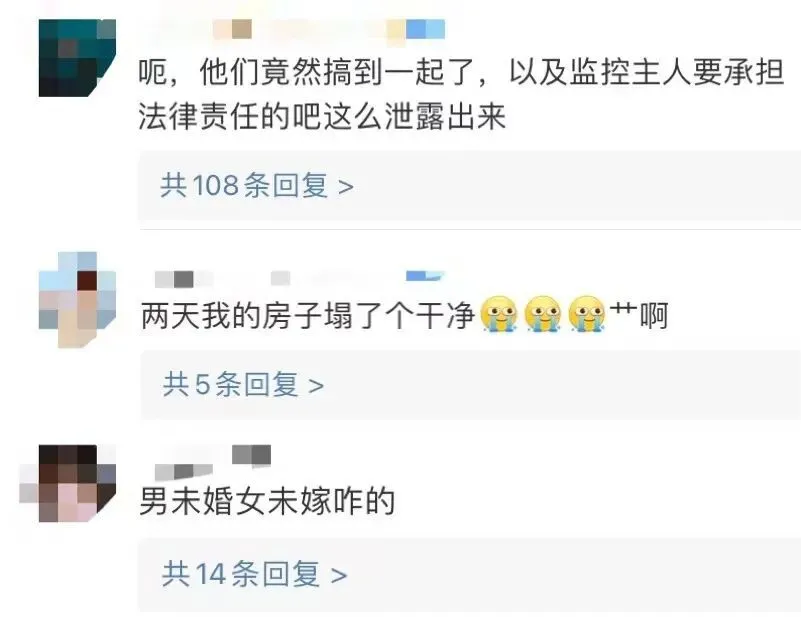Open the first commenter's blurred username
The height and width of the screenshot is (617, 801).
click(x=300, y=29)
